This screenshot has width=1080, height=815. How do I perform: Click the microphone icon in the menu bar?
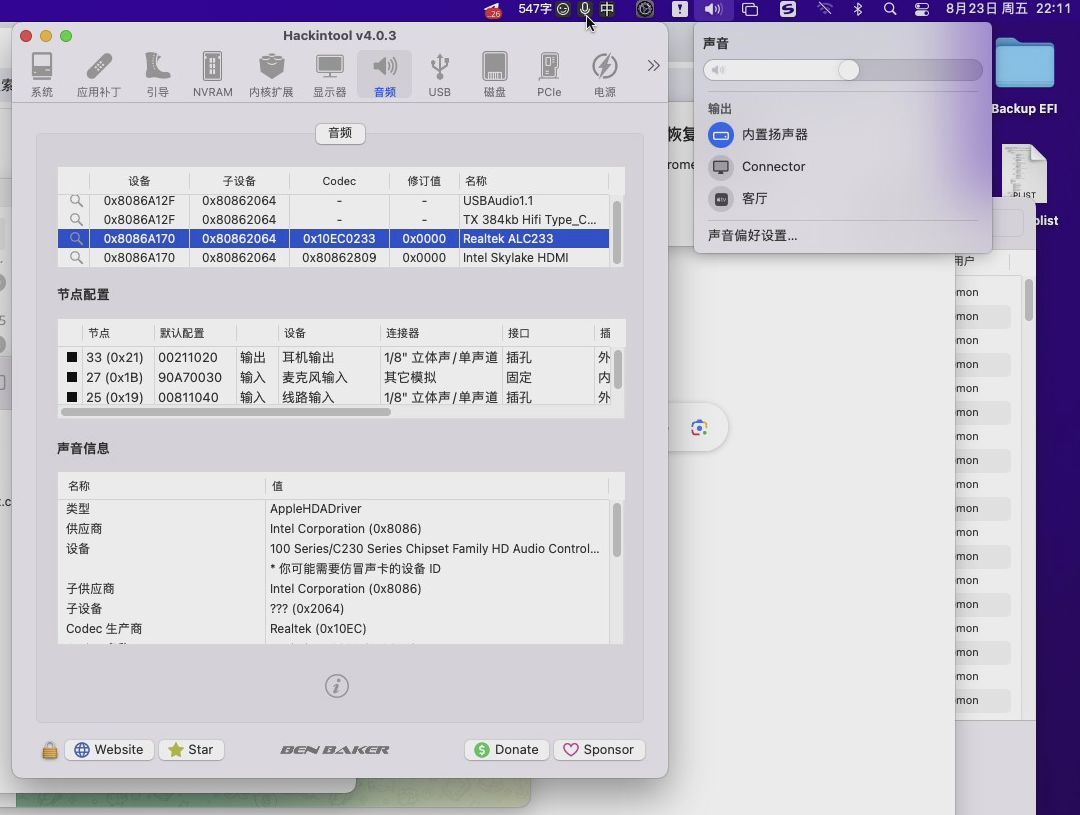click(585, 9)
